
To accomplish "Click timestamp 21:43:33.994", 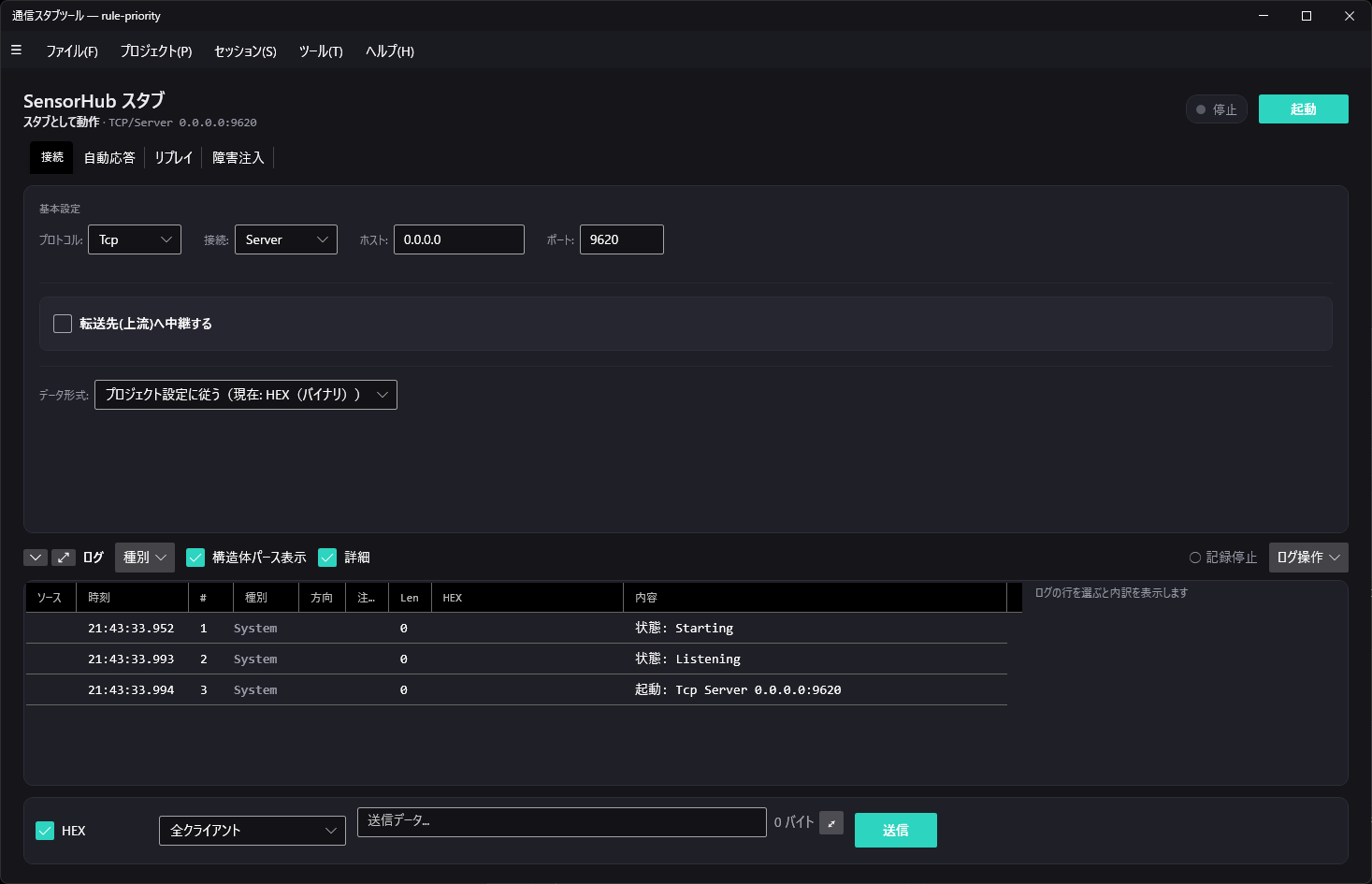I will pyautogui.click(x=131, y=690).
